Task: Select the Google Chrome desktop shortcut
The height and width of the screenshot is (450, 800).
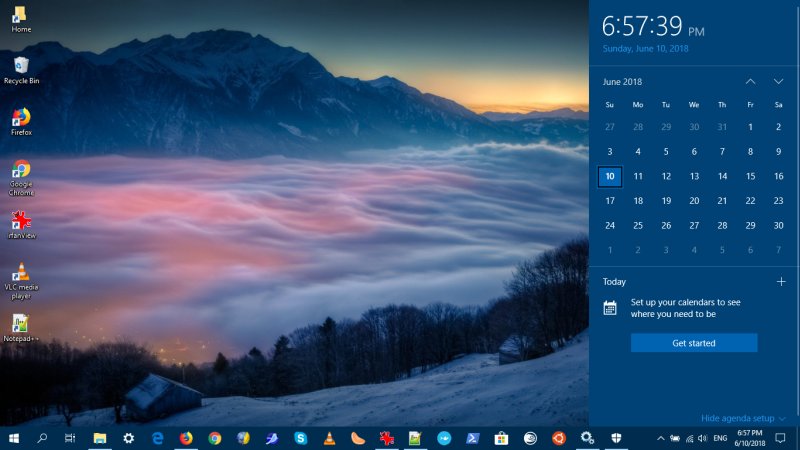Action: (21, 178)
